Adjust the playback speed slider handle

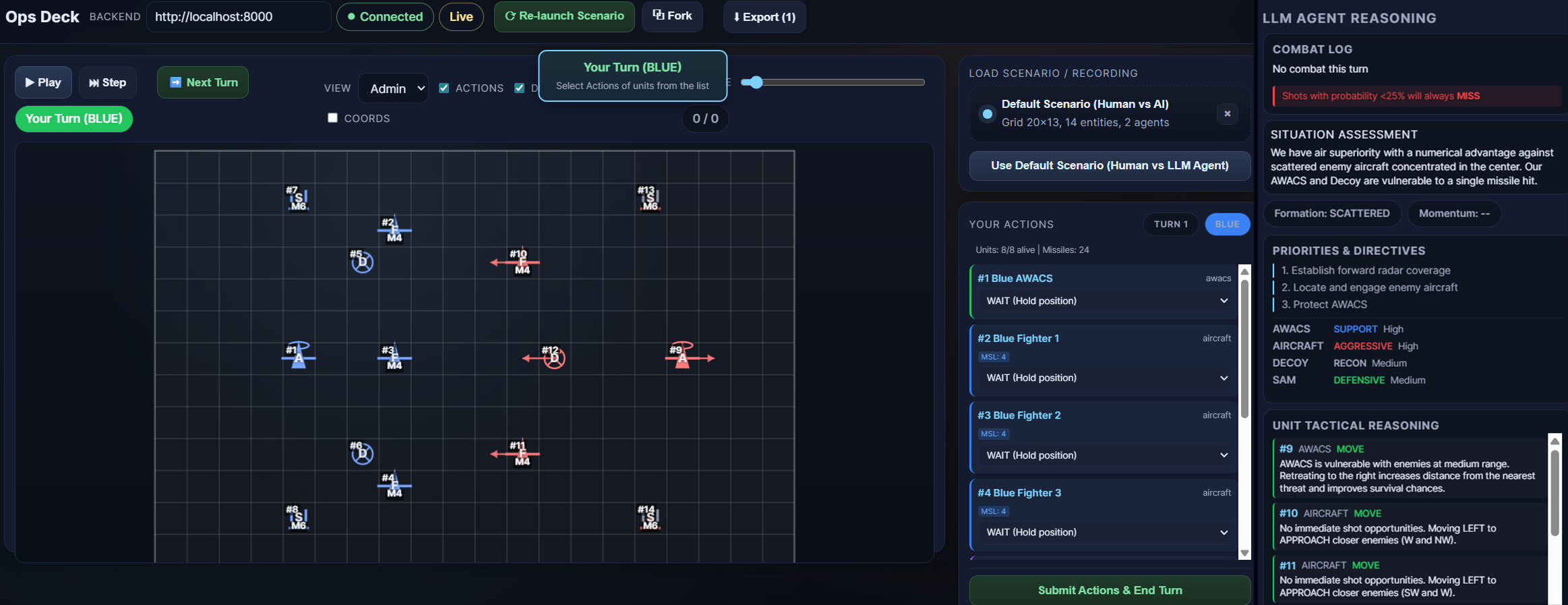point(756,82)
